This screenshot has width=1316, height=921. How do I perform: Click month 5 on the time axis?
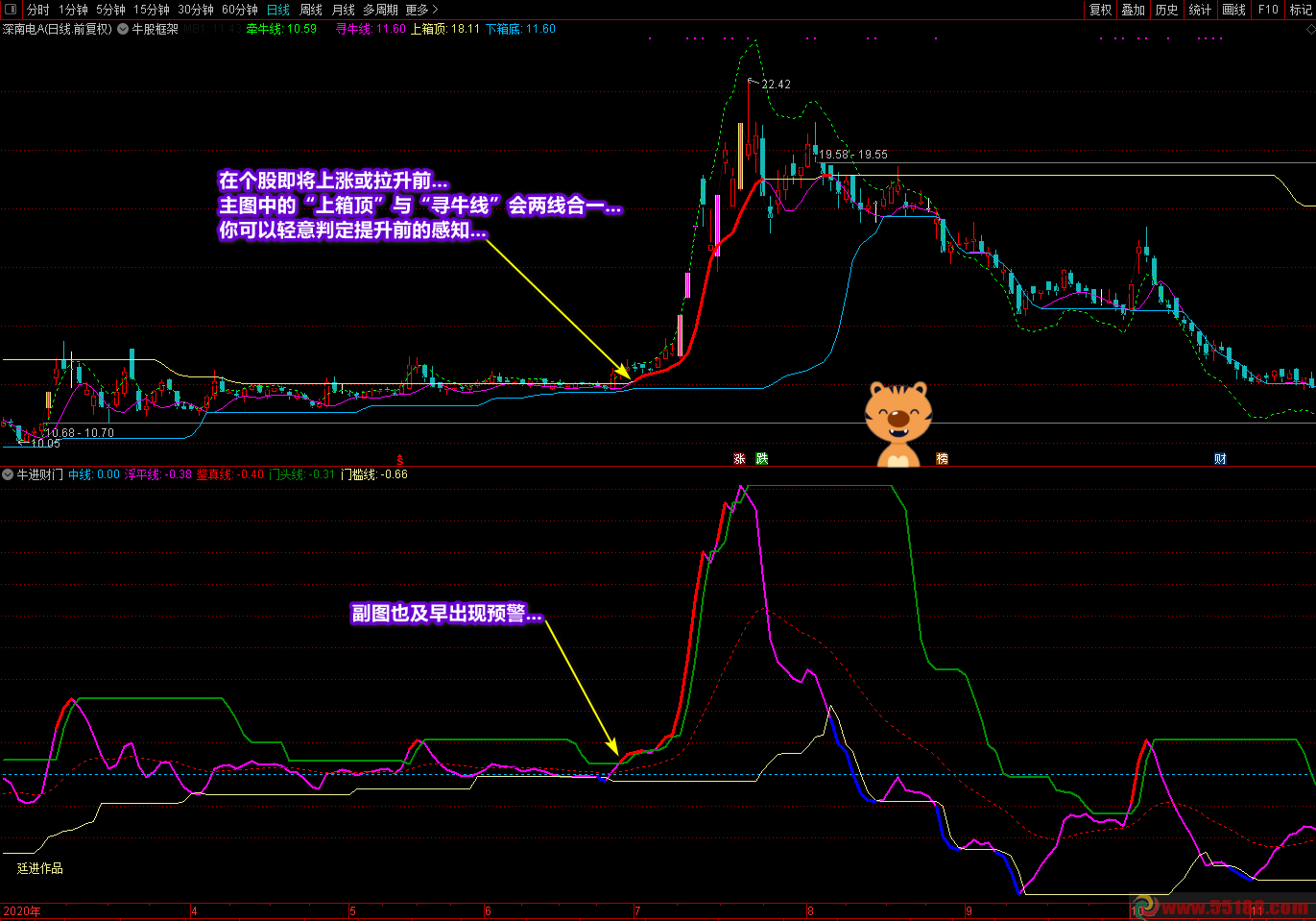(x=352, y=911)
